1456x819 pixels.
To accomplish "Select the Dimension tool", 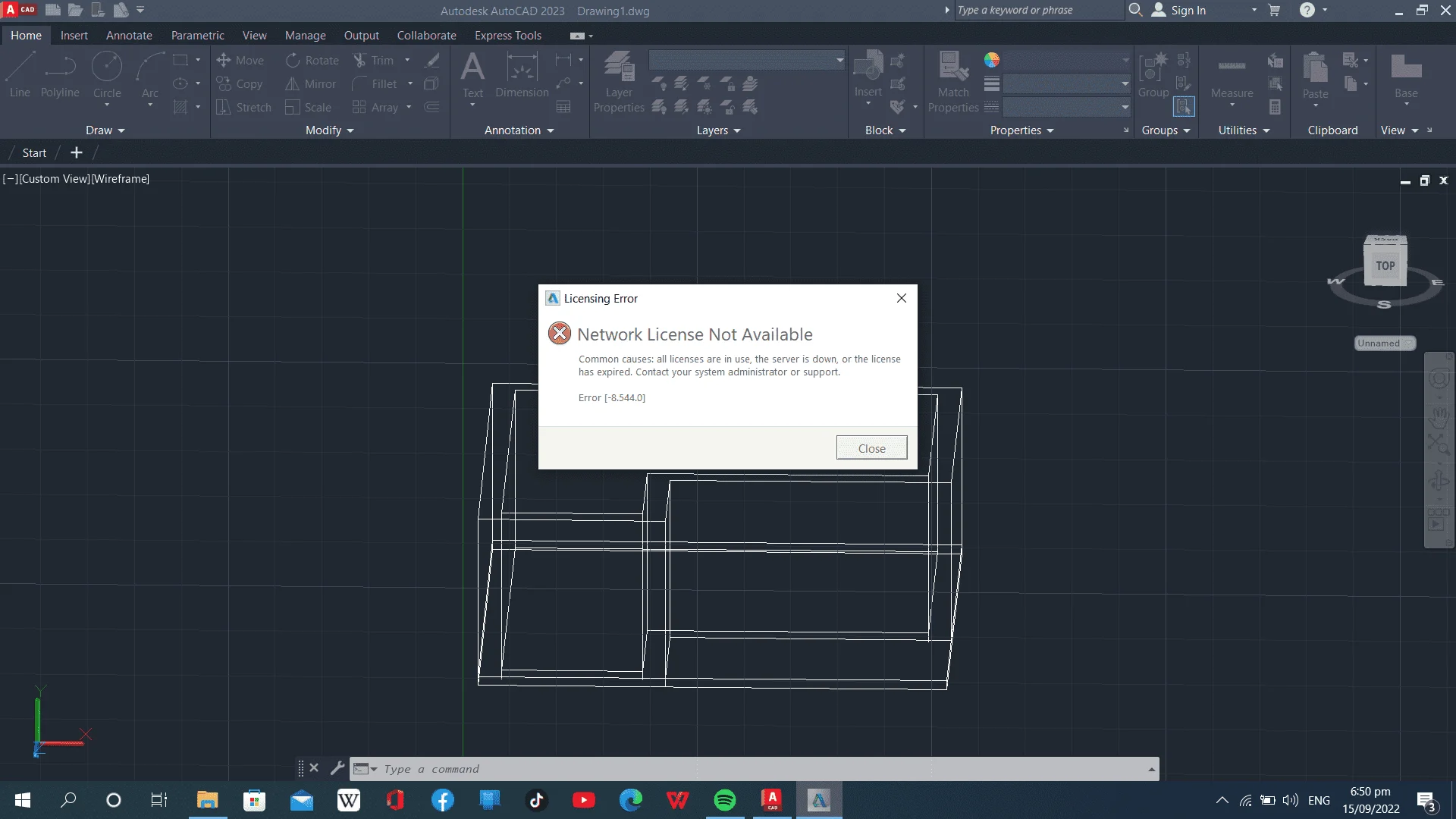I will click(522, 75).
